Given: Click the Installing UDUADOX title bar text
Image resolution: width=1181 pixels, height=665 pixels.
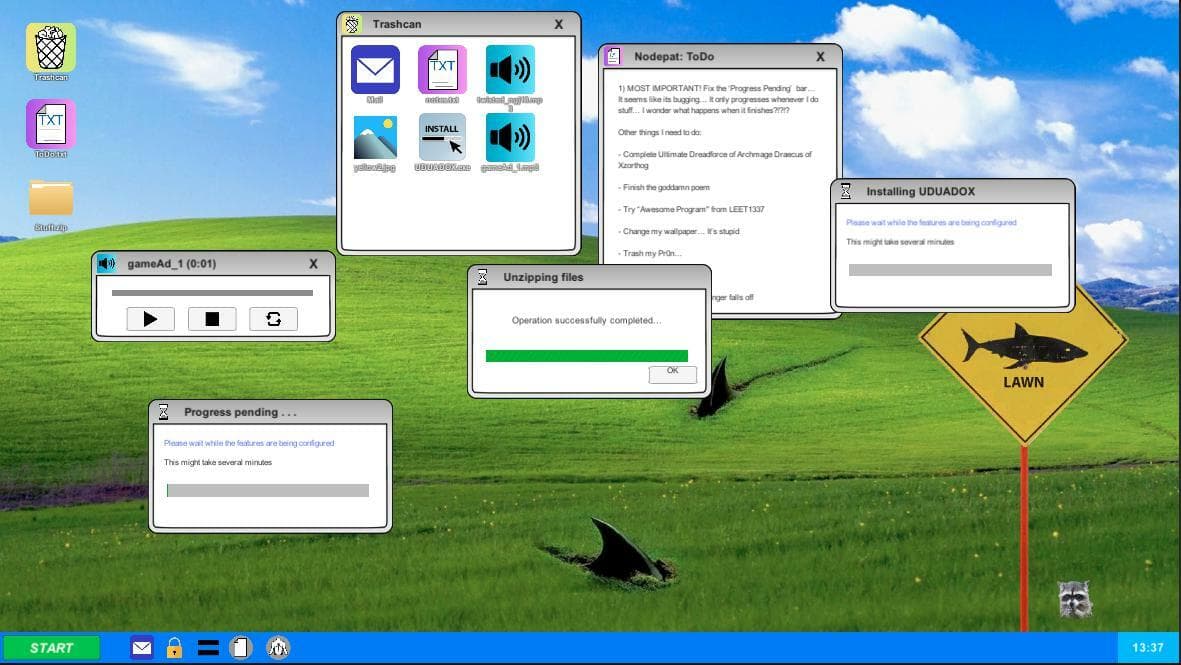Looking at the screenshot, I should click(920, 191).
